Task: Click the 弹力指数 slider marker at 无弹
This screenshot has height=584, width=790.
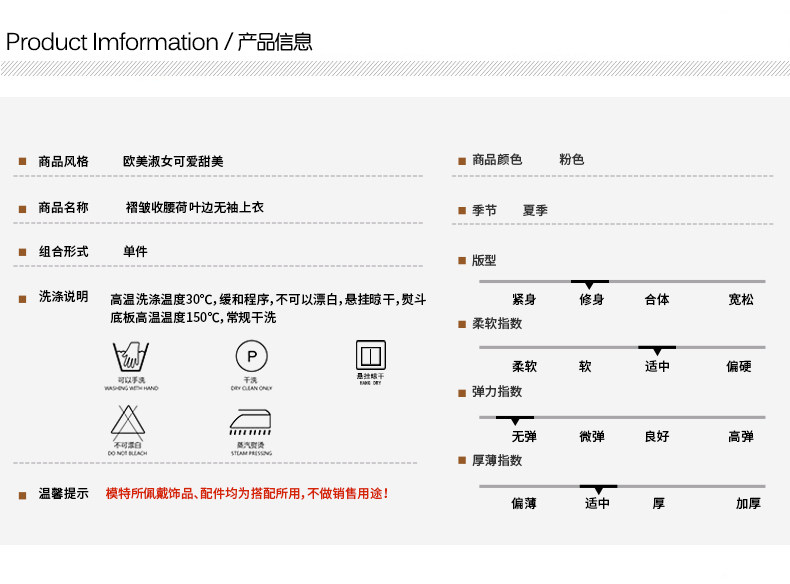Action: [515, 420]
